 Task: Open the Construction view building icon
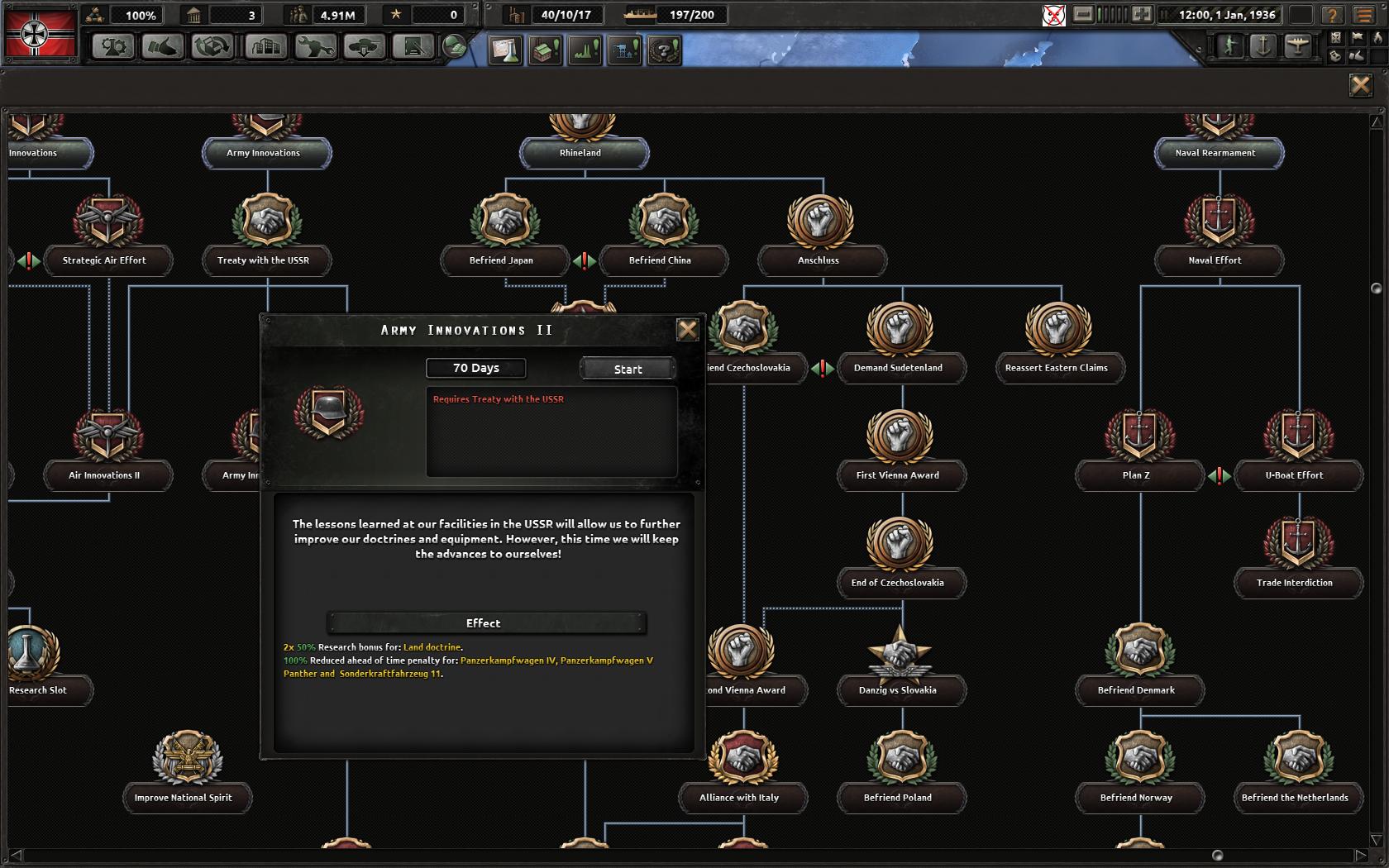point(266,47)
